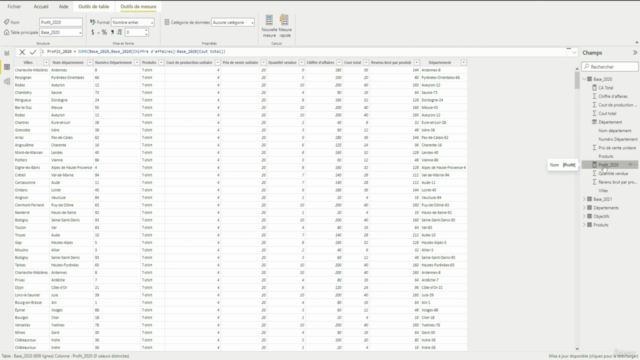Open filter dropdown on Villes column

pos(46,62)
